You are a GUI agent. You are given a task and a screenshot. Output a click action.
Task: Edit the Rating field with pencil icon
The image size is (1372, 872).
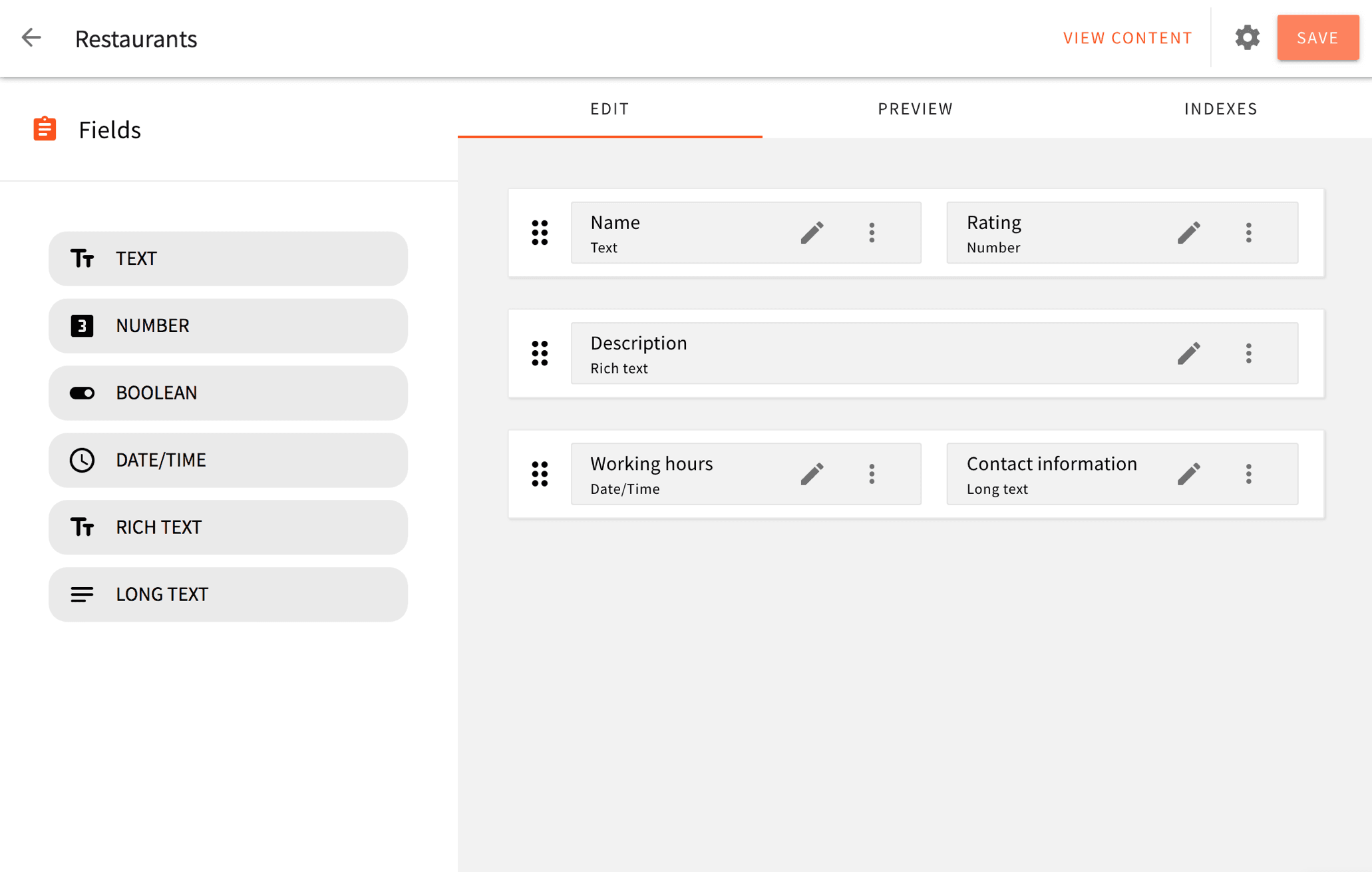(x=1188, y=233)
